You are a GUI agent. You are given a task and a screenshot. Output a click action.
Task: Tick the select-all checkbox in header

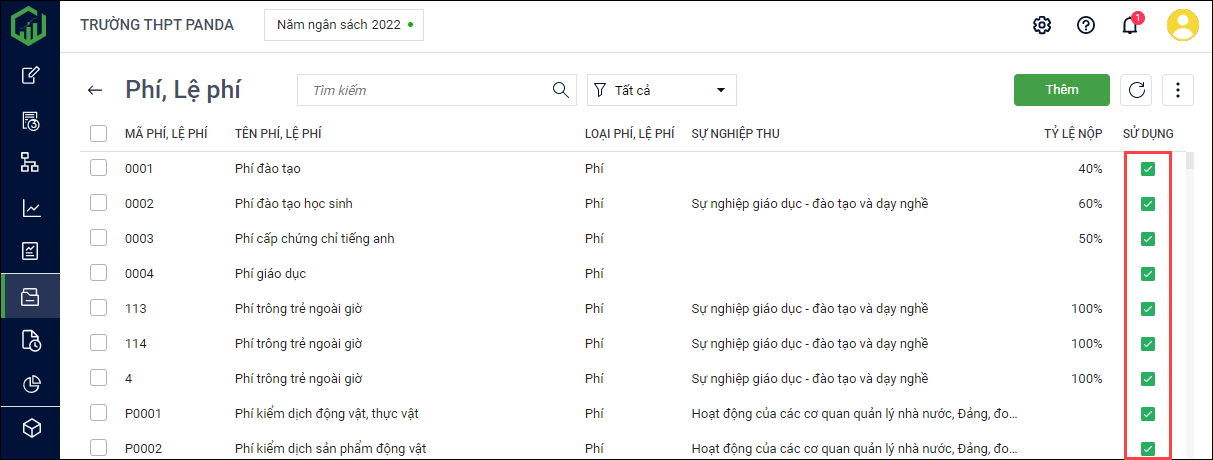click(98, 133)
